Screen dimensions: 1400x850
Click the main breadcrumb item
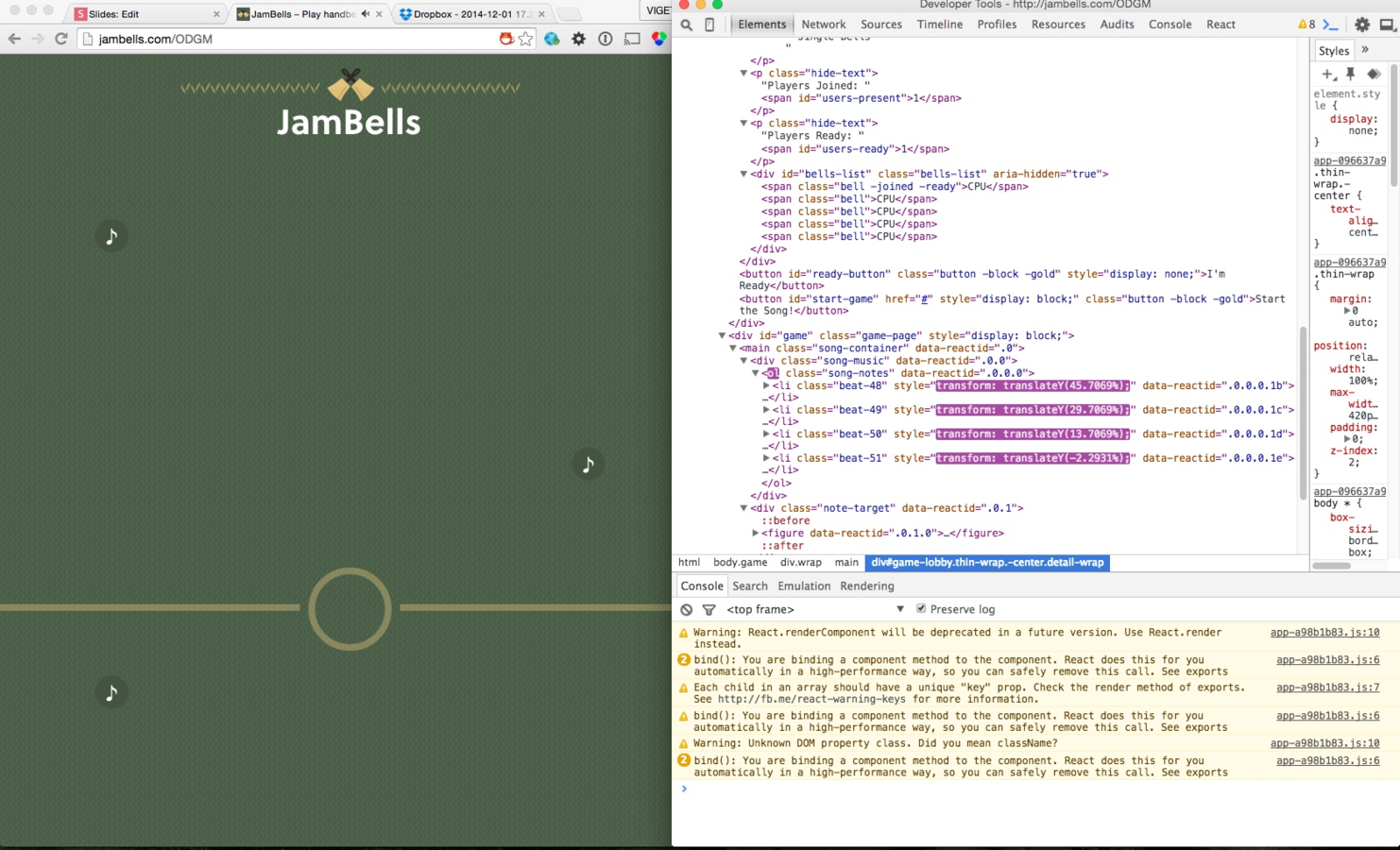[846, 563]
